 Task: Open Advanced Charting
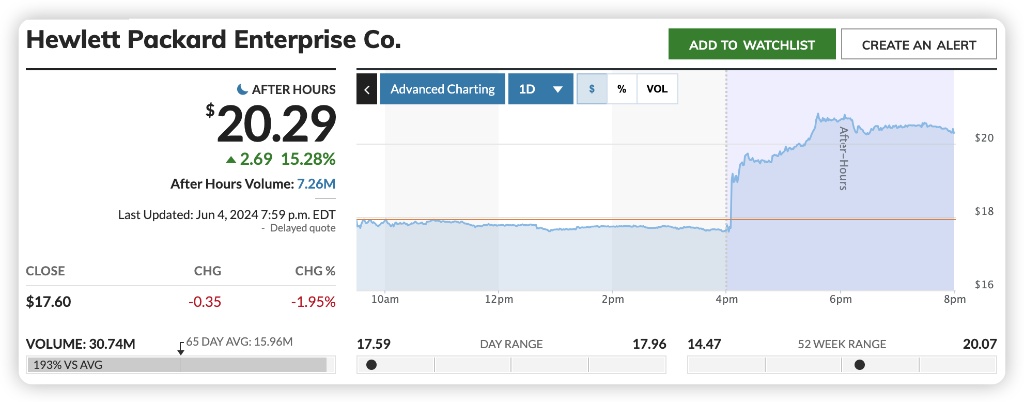[442, 89]
